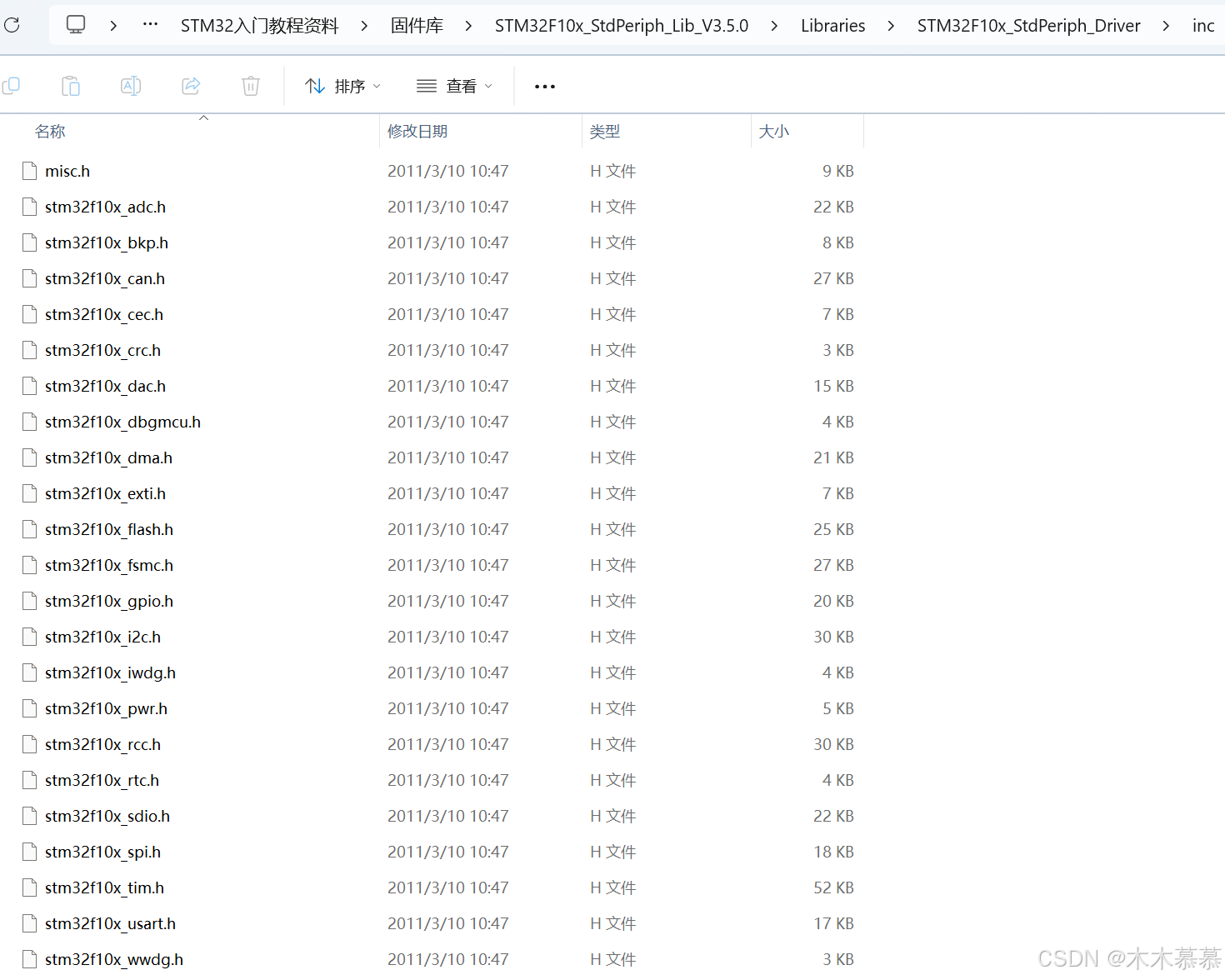Open the 查看 view dropdown
1225x980 pixels.
[x=455, y=86]
